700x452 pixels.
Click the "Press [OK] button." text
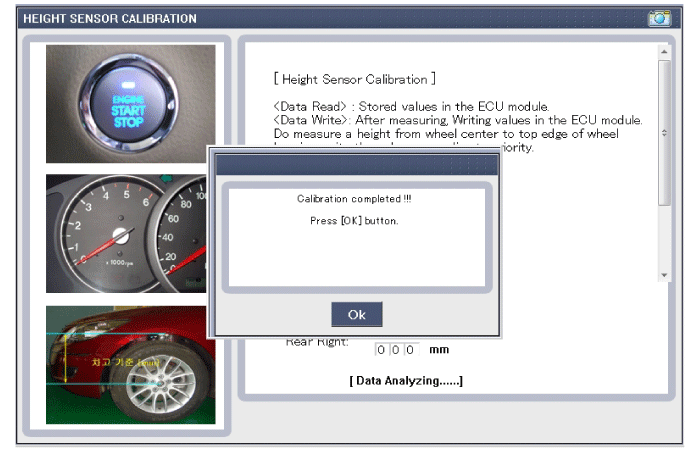point(354,220)
